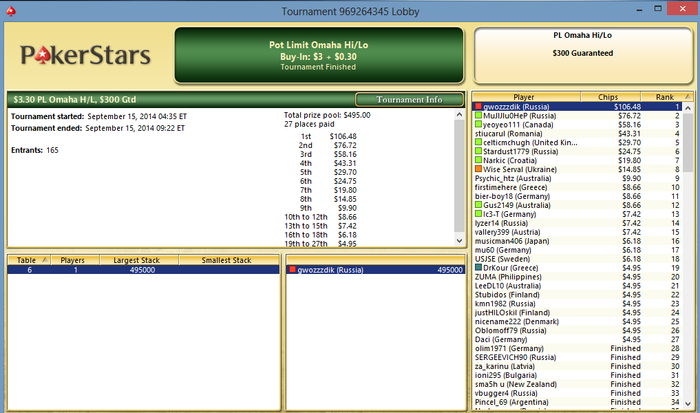The width and height of the screenshot is (700, 413).
Task: Select LeeDL10 (Australia) row
Action: pos(577,285)
